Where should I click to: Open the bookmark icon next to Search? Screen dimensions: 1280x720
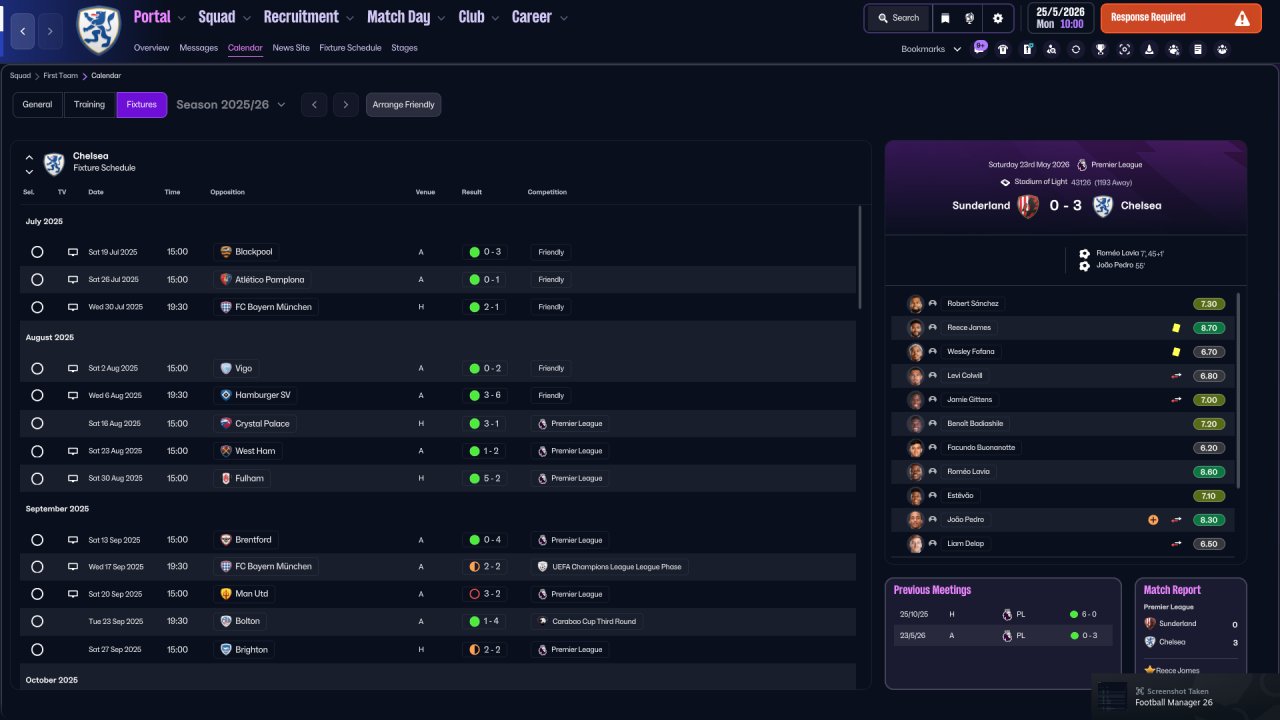(945, 18)
